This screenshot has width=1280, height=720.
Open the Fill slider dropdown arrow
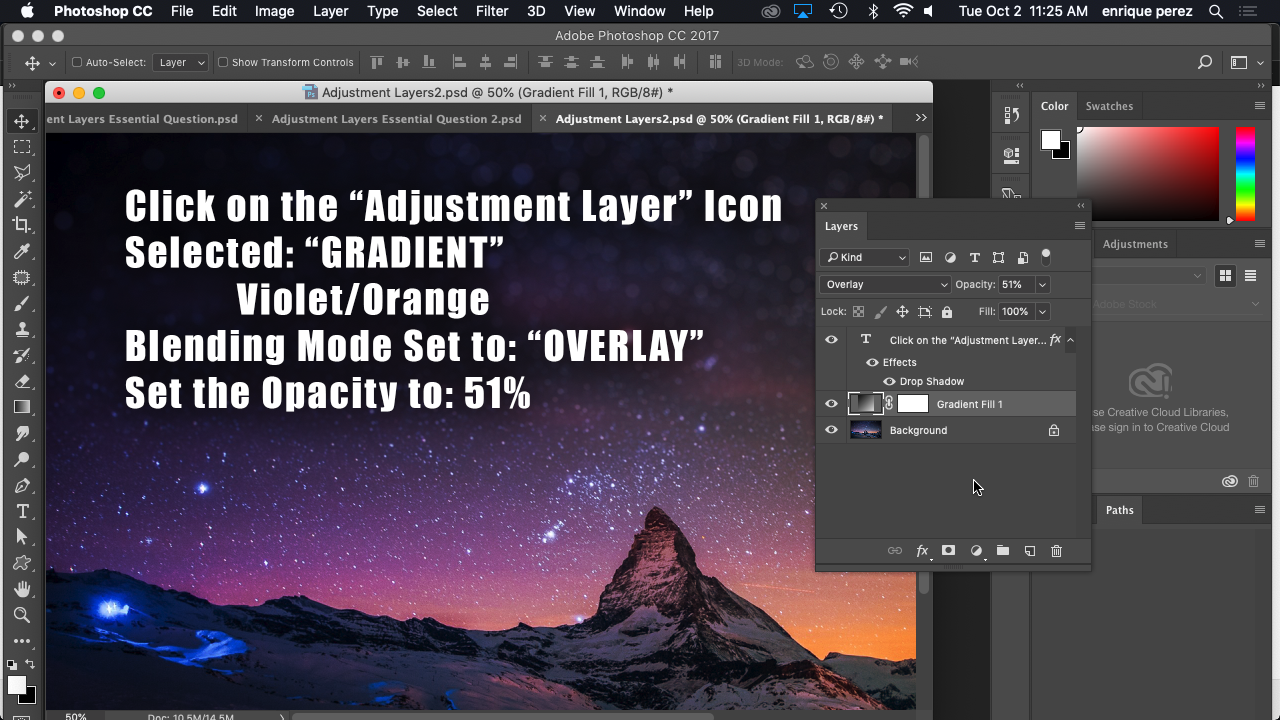click(1042, 312)
